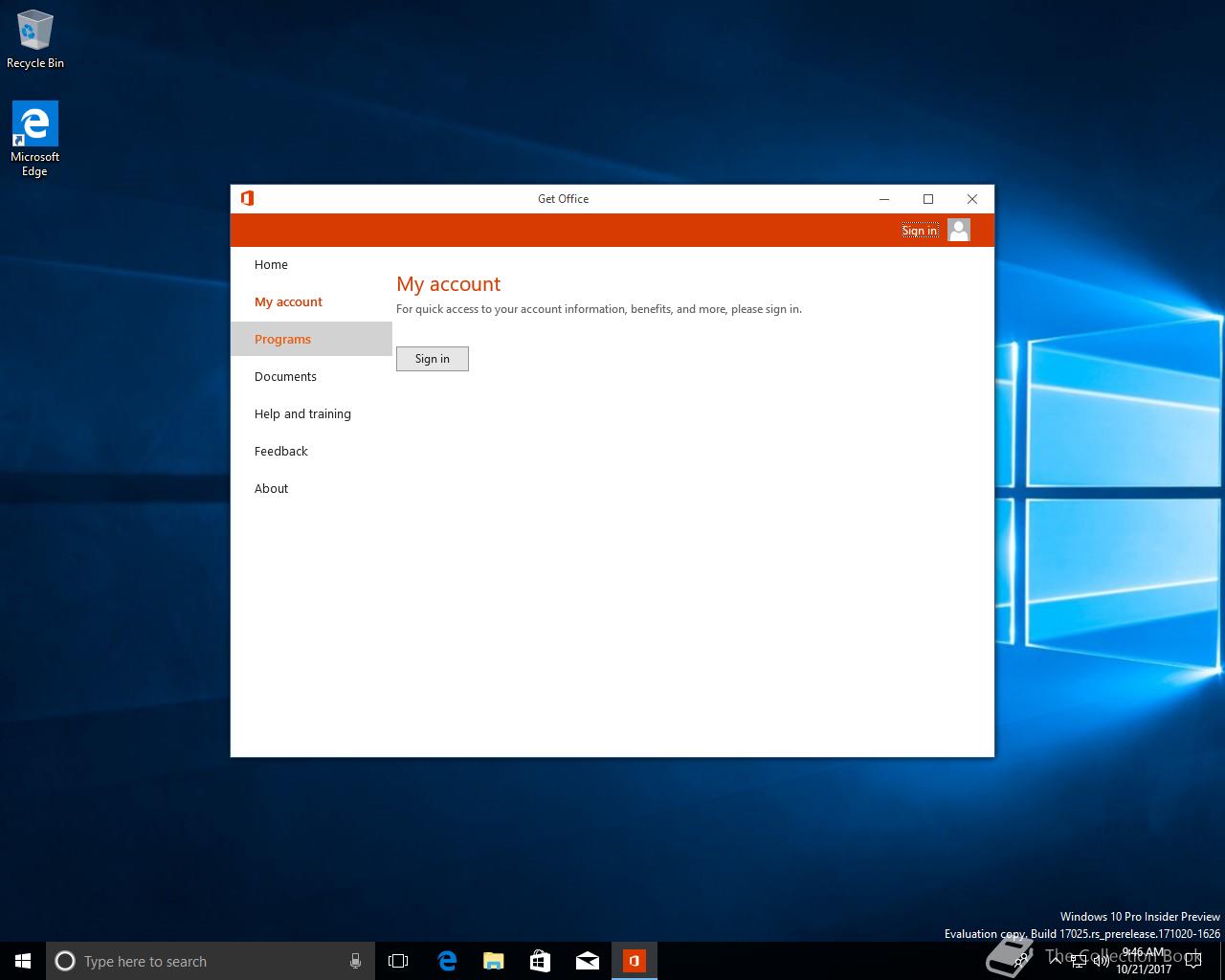Open the People icon in system tray
The width and height of the screenshot is (1225, 980).
1021,961
